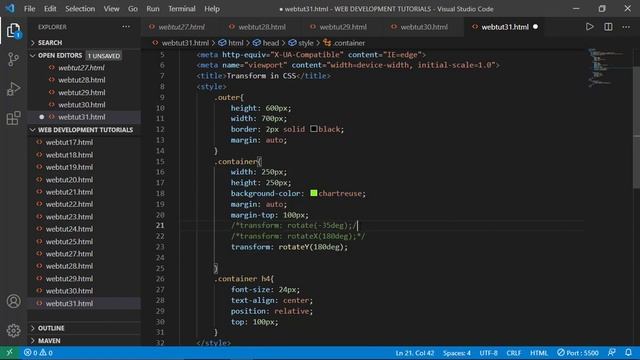Open the Edit menu
Image resolution: width=640 pixels, height=360 pixels.
(x=50, y=9)
